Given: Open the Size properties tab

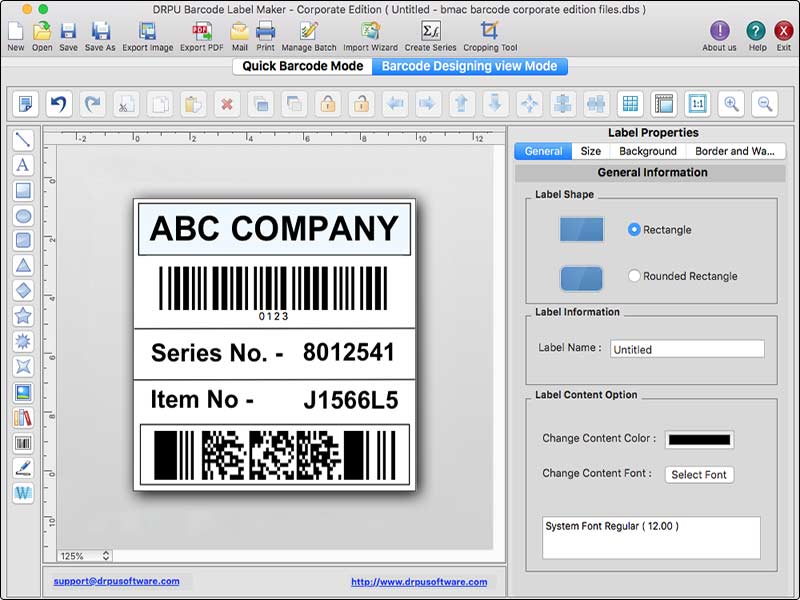Looking at the screenshot, I should tap(590, 151).
